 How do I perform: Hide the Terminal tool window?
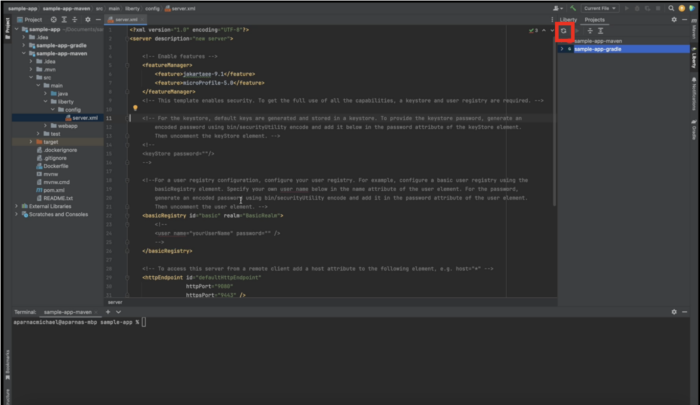pos(684,312)
